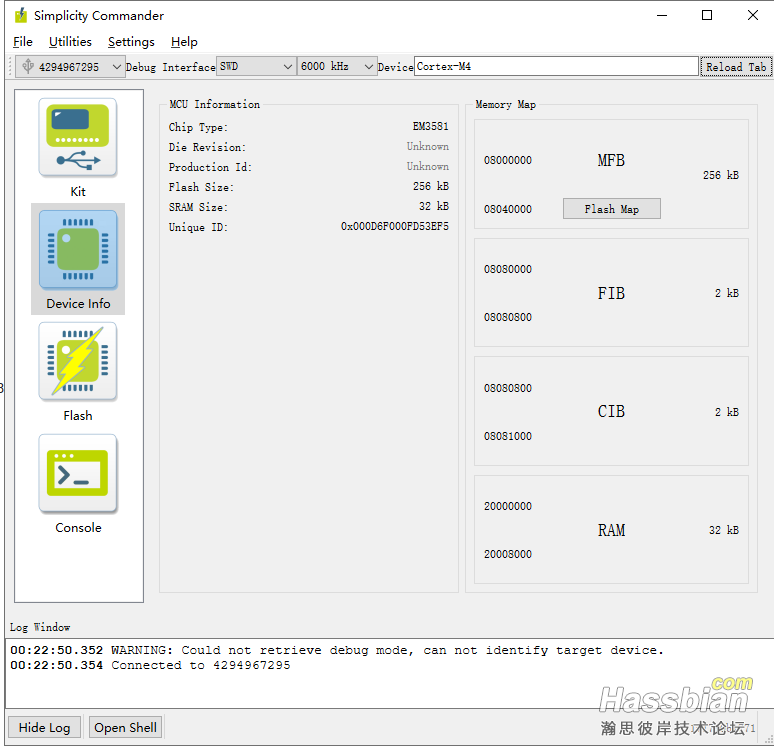Screen dimensions: 774x746
Task: Click the MCU Information group title
Action: click(214, 104)
